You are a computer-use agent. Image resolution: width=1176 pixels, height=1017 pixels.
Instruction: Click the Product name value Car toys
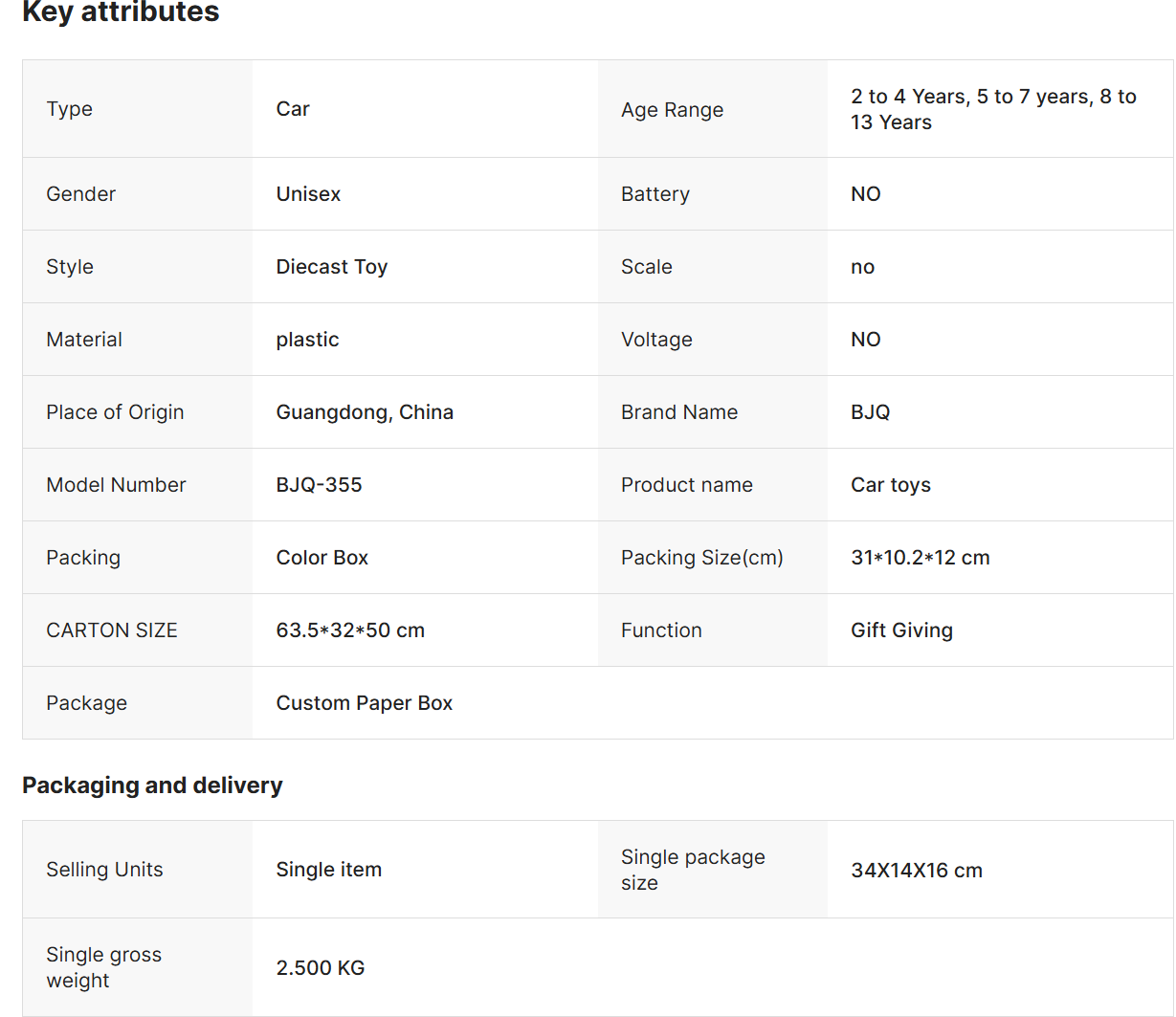pos(891,485)
